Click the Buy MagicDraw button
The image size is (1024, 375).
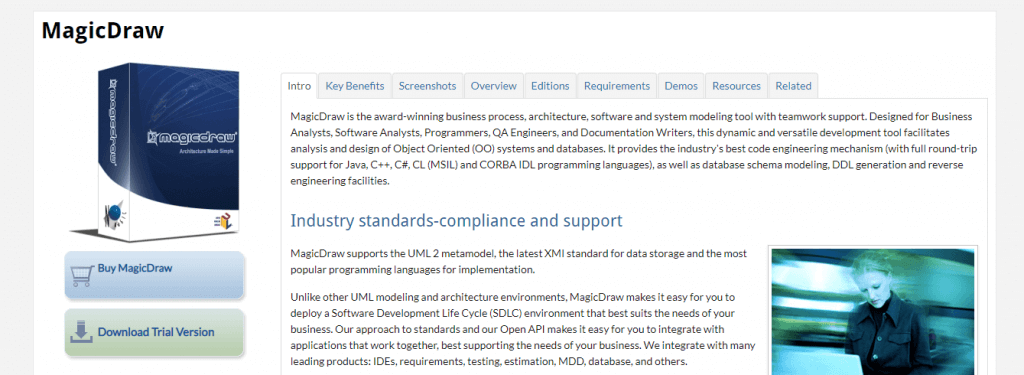(154, 275)
